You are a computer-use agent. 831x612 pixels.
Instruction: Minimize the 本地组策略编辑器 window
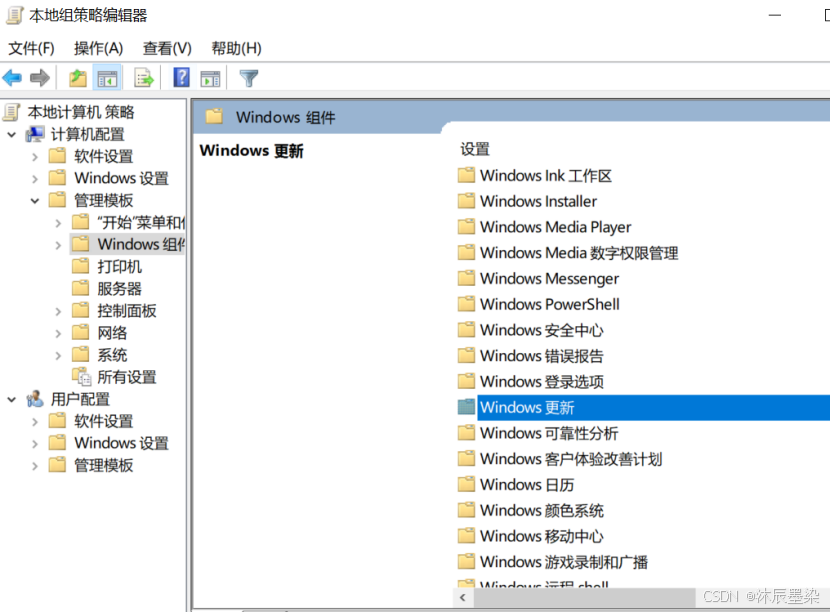(775, 15)
